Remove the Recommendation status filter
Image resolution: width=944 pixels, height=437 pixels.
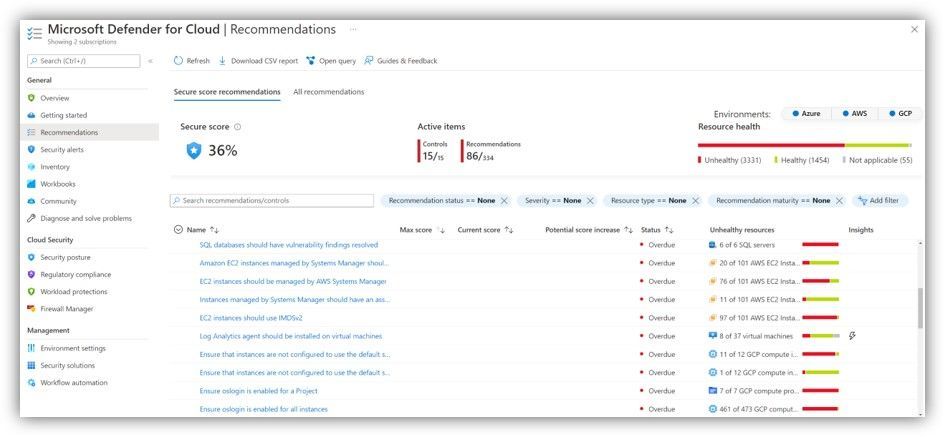coord(505,200)
